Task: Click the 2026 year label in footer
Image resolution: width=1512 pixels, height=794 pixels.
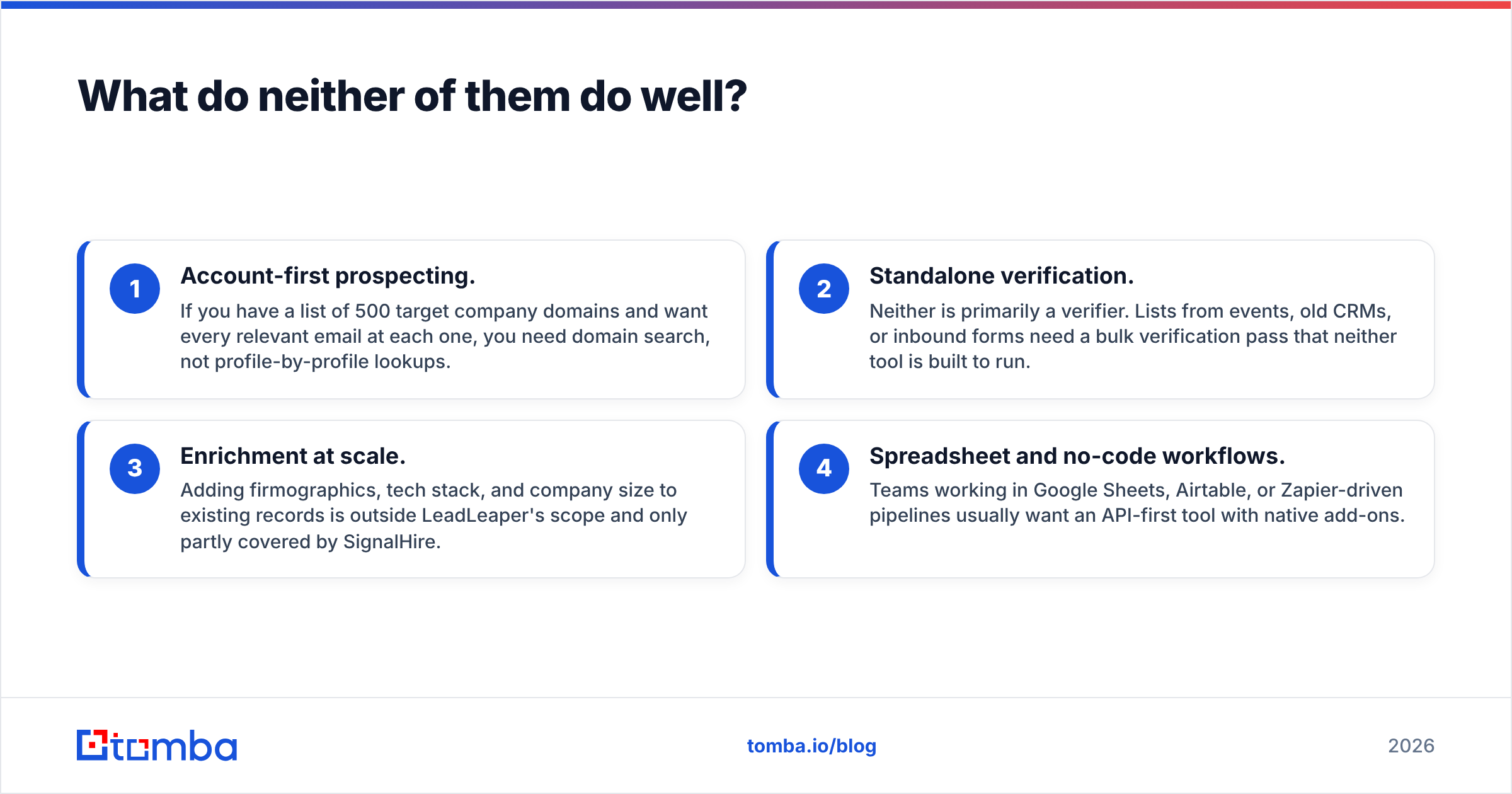Action: 1411,745
